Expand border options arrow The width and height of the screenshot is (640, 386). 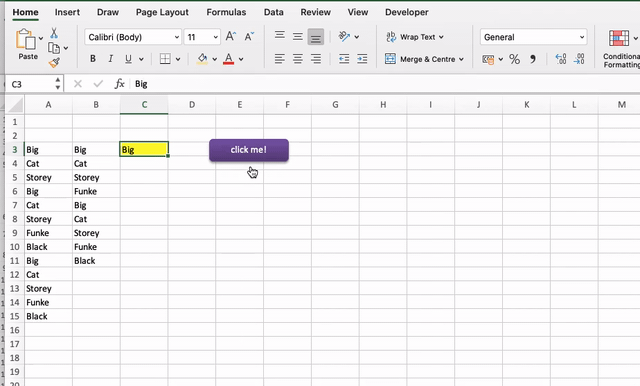pos(178,59)
